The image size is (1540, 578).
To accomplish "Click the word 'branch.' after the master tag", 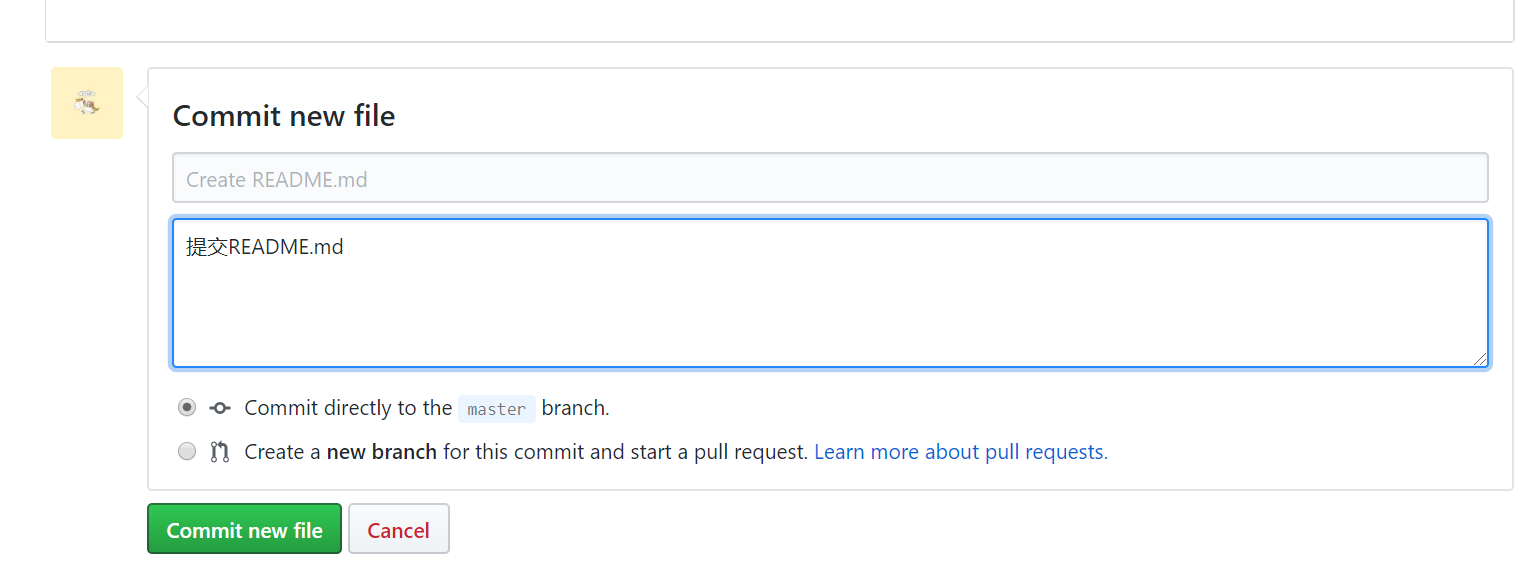I will (575, 408).
